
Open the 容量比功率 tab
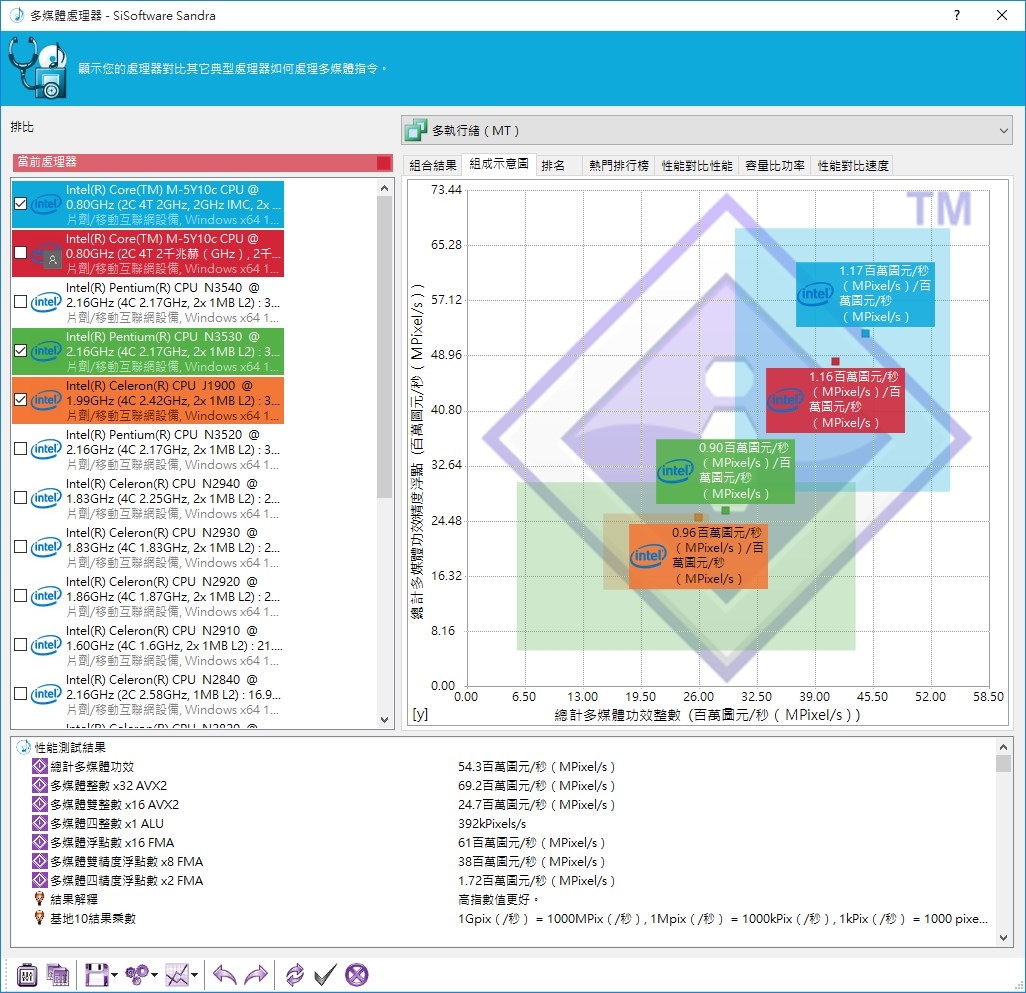coord(775,166)
